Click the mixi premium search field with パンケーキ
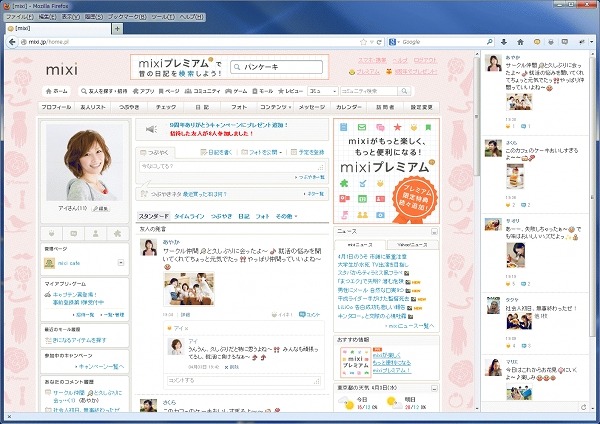The image size is (600, 424). coord(277,67)
